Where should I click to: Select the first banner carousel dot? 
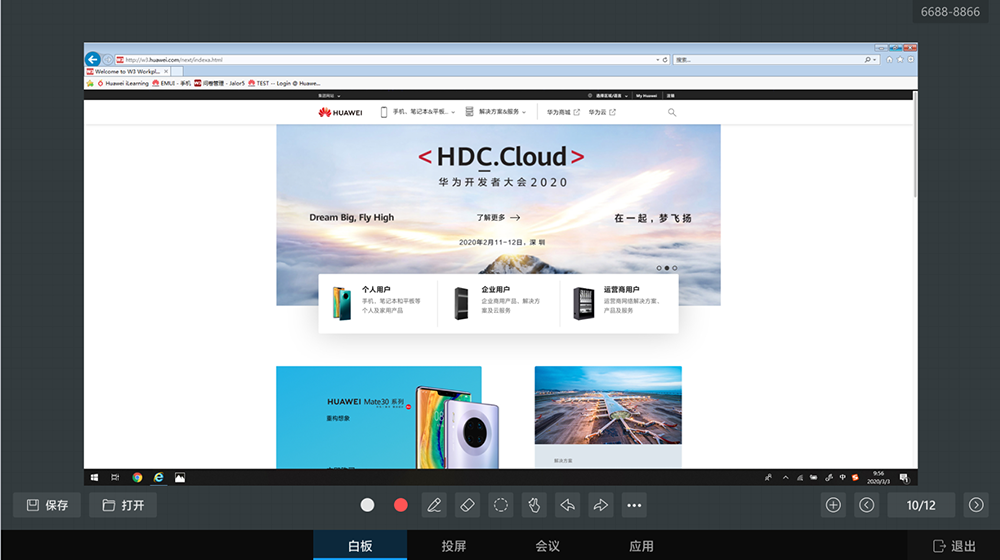(x=659, y=268)
